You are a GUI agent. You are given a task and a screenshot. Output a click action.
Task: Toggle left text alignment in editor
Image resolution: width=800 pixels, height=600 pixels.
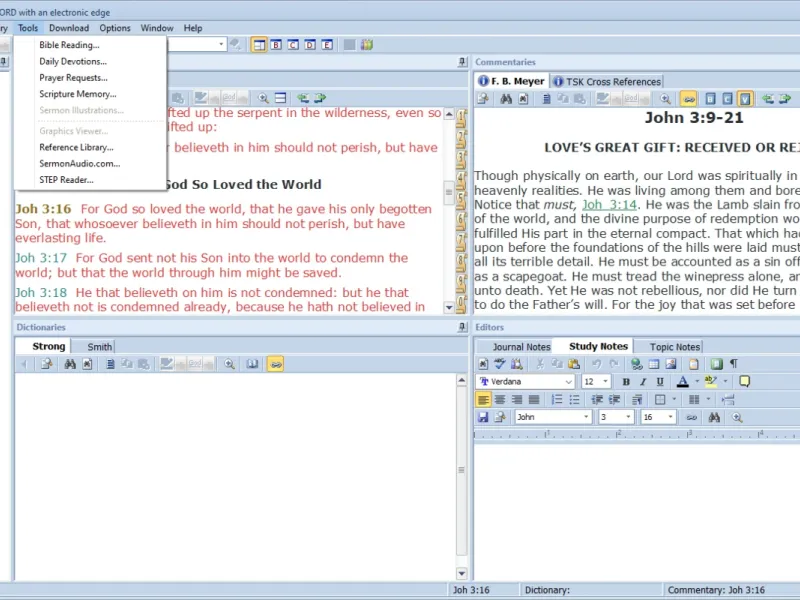483,399
